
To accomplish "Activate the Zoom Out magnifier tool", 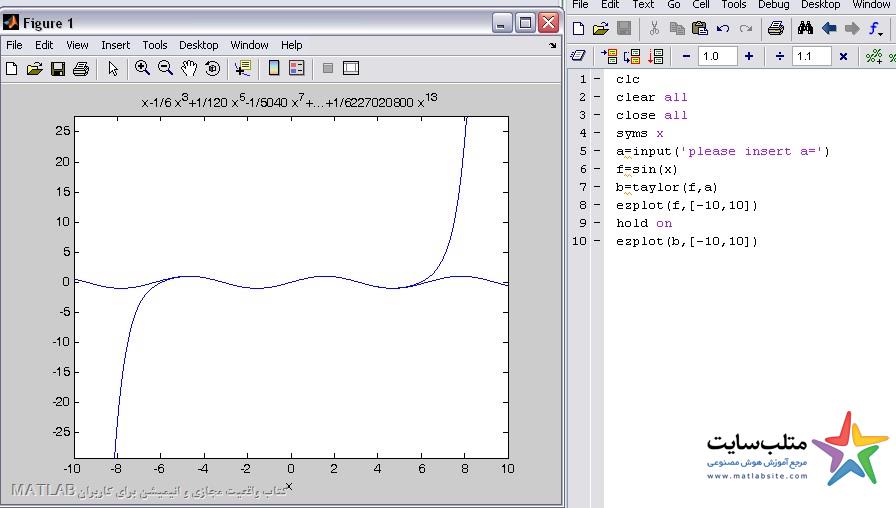I will pyautogui.click(x=166, y=69).
